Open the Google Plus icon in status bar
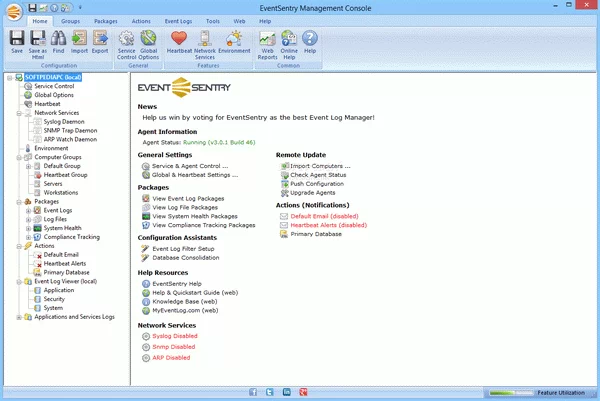Viewport: 600px width, 401px height. 303,392
